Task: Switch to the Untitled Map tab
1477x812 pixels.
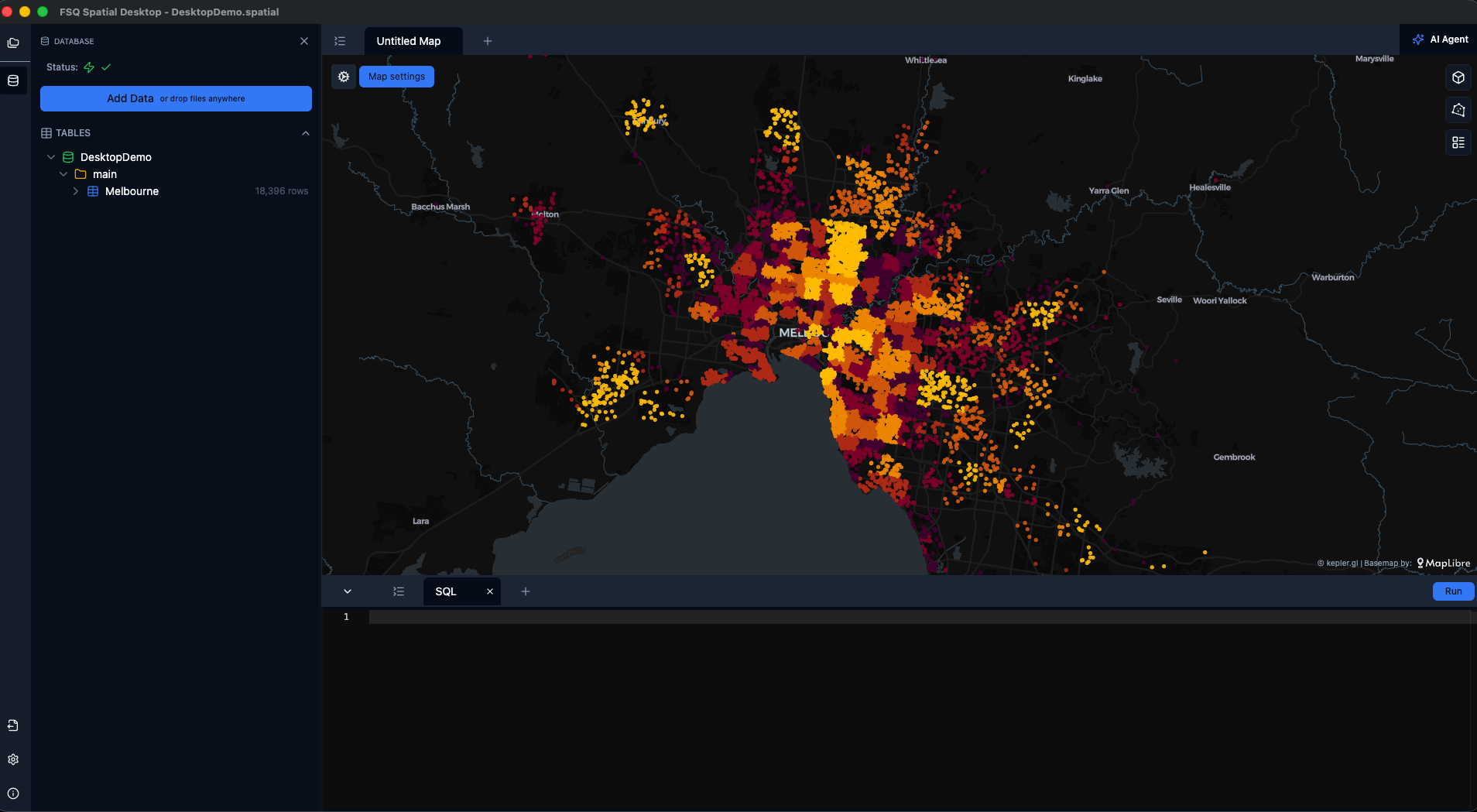Action: [x=409, y=41]
